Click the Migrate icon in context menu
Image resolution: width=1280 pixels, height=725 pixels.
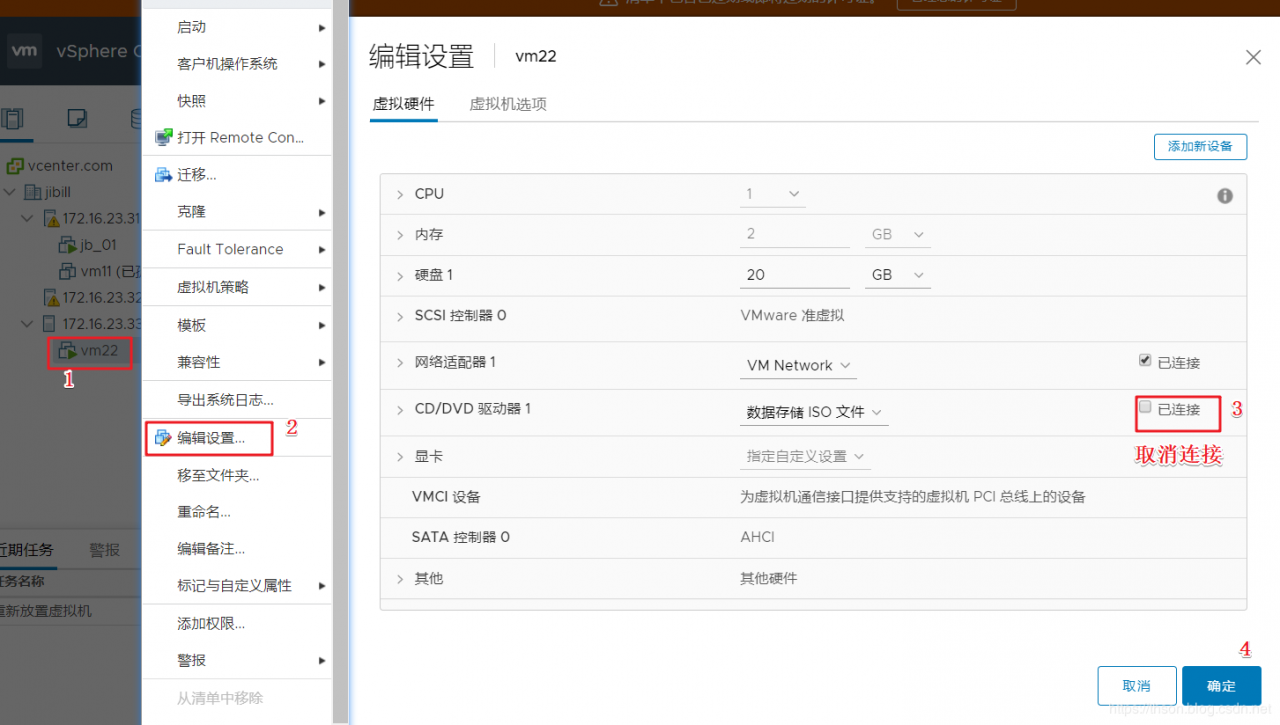click(x=163, y=175)
